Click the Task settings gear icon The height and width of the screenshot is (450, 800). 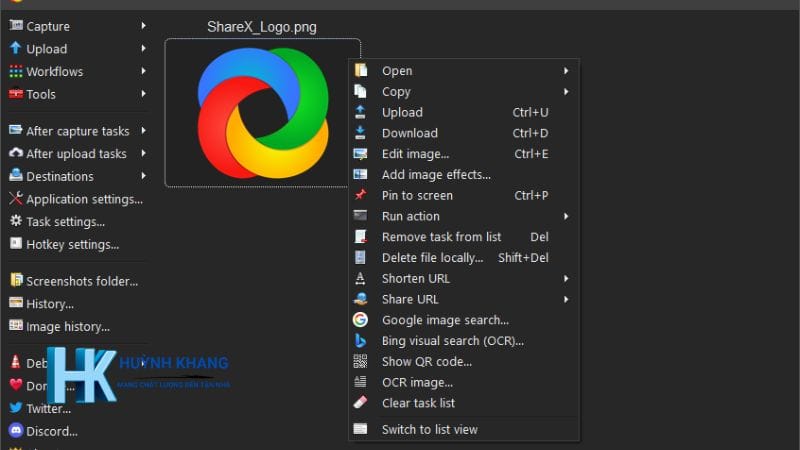coord(16,220)
